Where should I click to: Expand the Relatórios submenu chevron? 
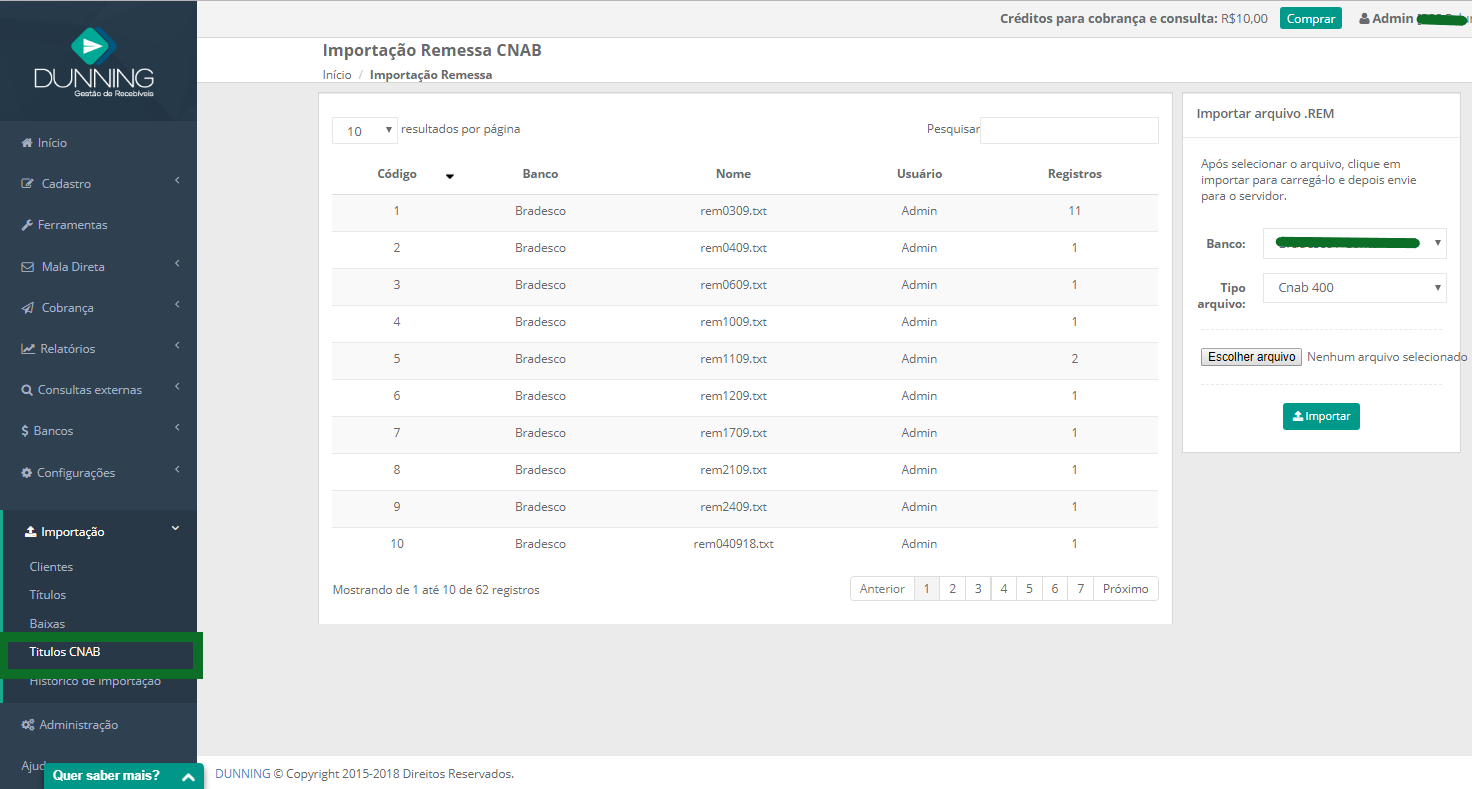(x=177, y=346)
